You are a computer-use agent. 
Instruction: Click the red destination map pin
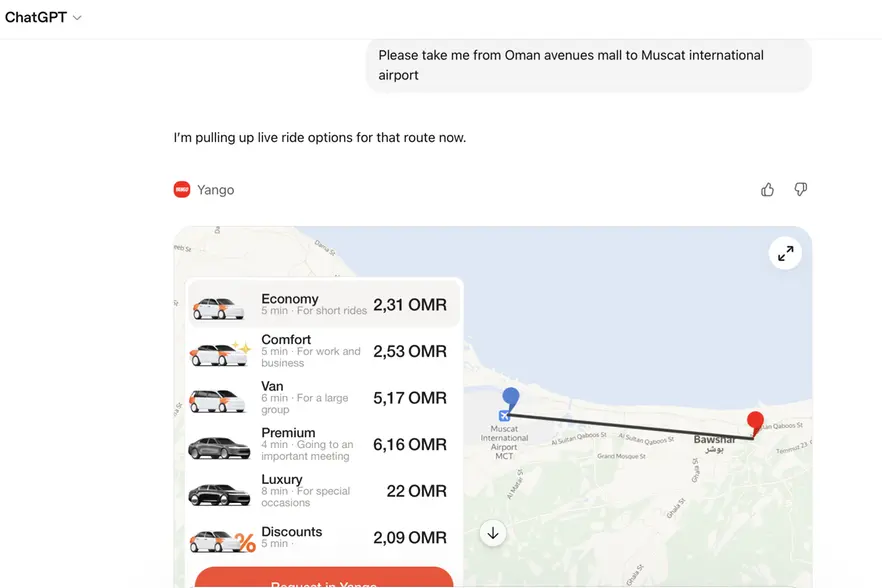point(755,423)
